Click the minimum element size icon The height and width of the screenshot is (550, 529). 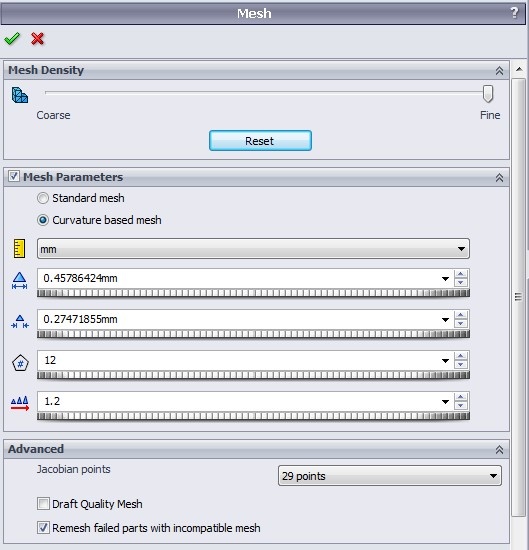pyautogui.click(x=20, y=321)
